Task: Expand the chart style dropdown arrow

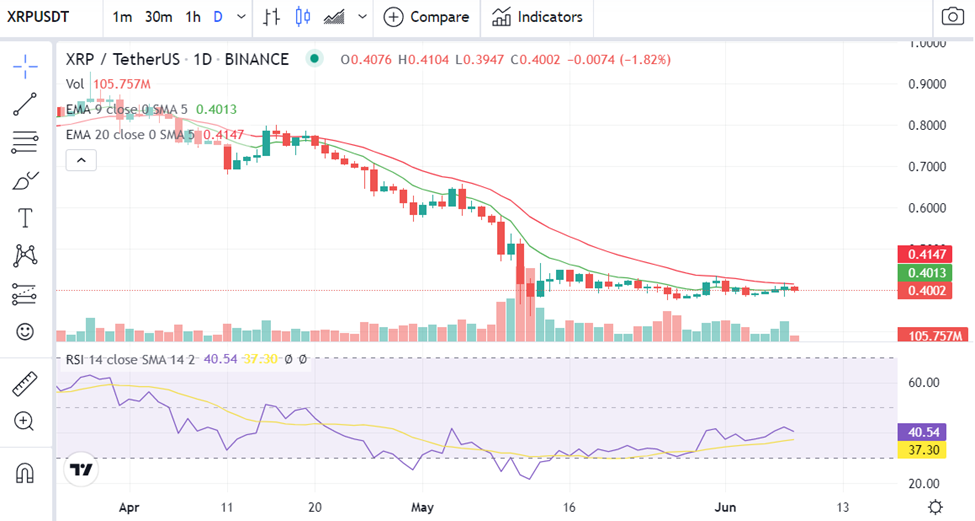Action: coord(362,17)
